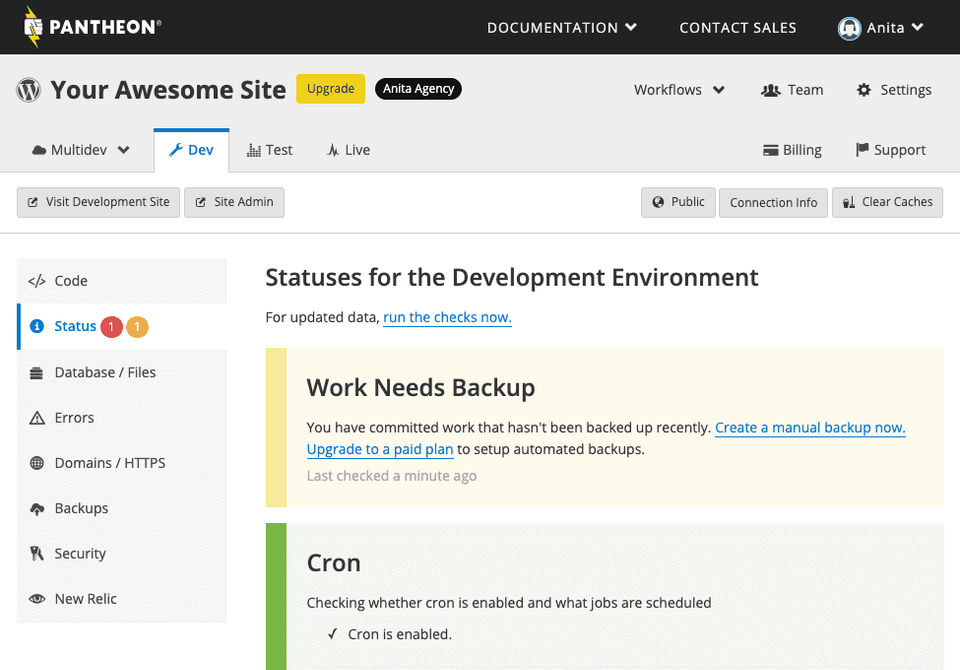
Task: Click the Public button
Action: 678,202
